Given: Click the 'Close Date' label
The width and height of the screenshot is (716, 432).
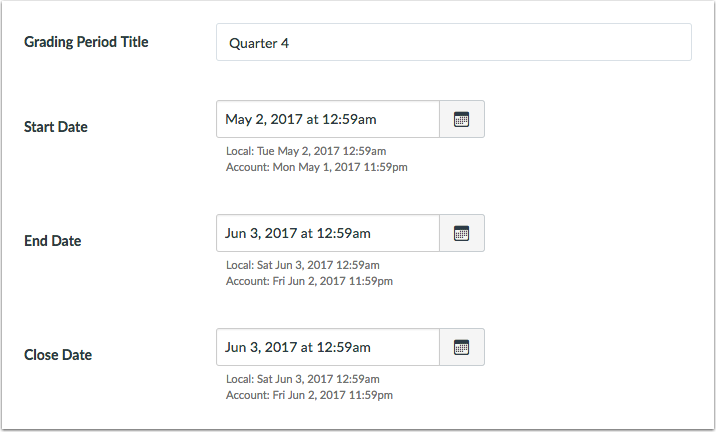Looking at the screenshot, I should click(57, 355).
